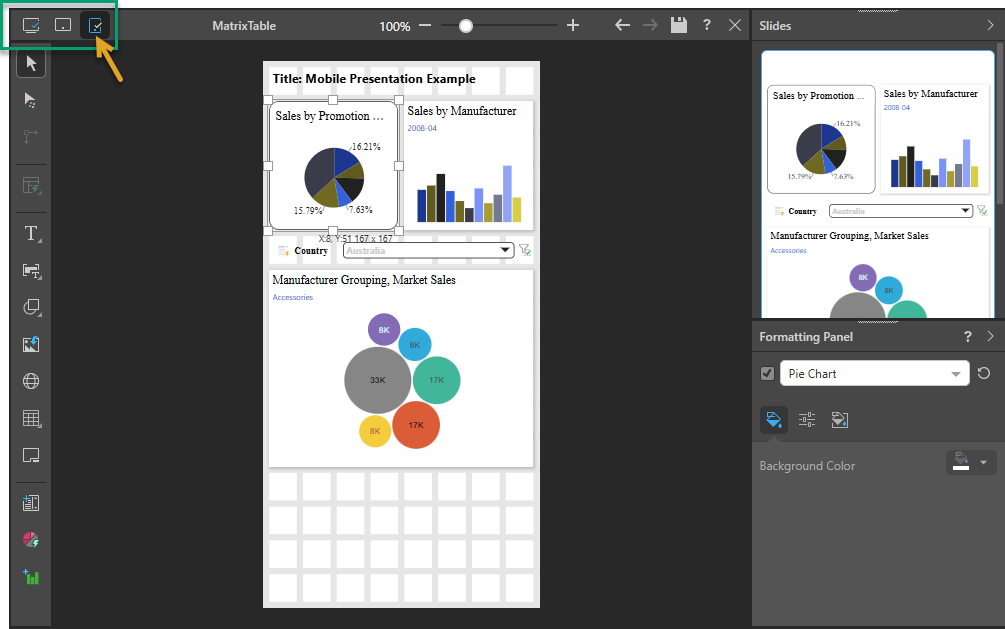Image resolution: width=1005 pixels, height=629 pixels.
Task: Click the globe web content tool
Action: [x=31, y=381]
